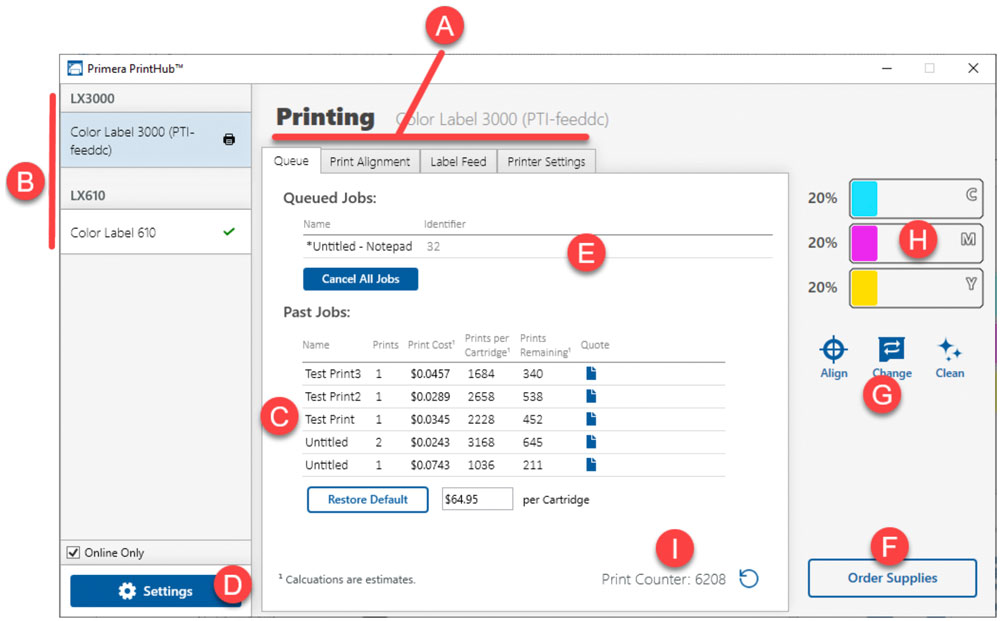
Task: Click the Prints per Cartridge column header
Action: [x=487, y=345]
